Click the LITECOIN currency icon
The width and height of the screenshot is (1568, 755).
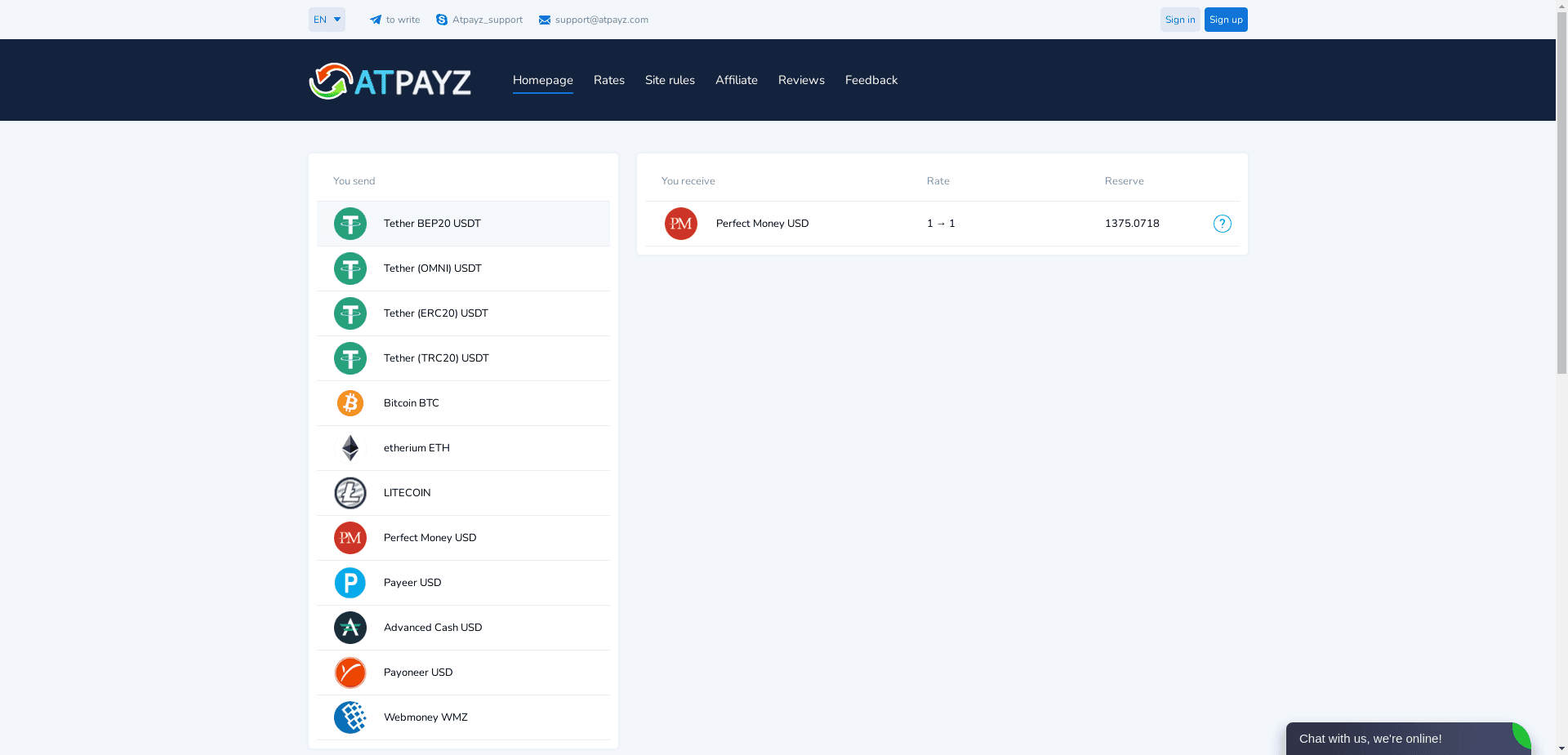(350, 492)
